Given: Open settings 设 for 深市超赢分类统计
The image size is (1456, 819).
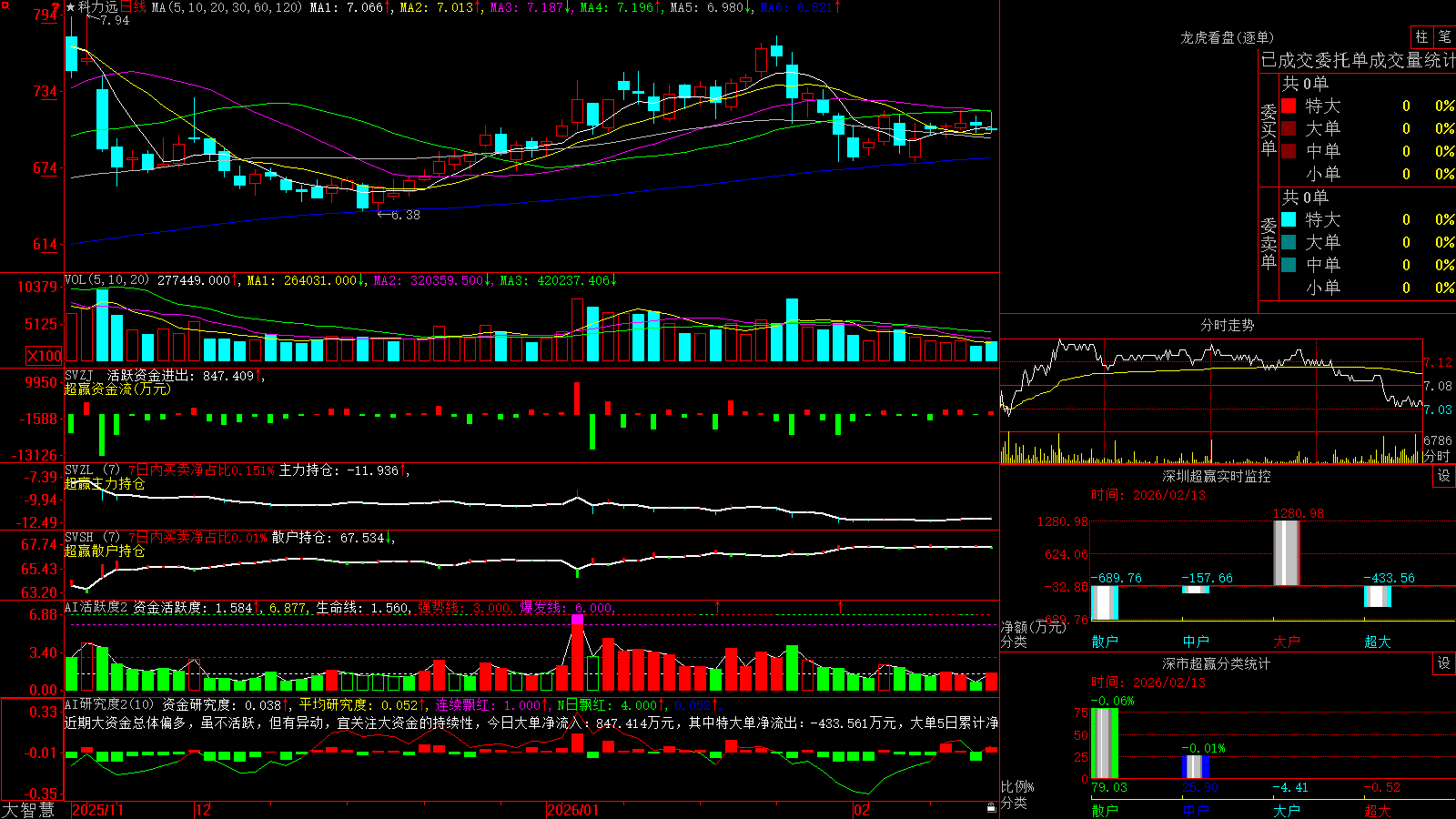Looking at the screenshot, I should point(1444,663).
